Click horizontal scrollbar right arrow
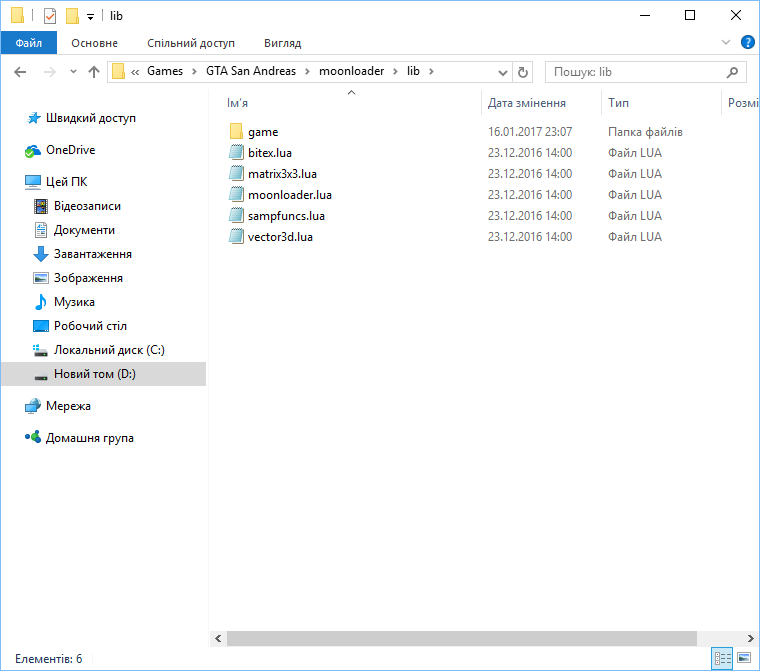This screenshot has width=760, height=671. [x=751, y=639]
